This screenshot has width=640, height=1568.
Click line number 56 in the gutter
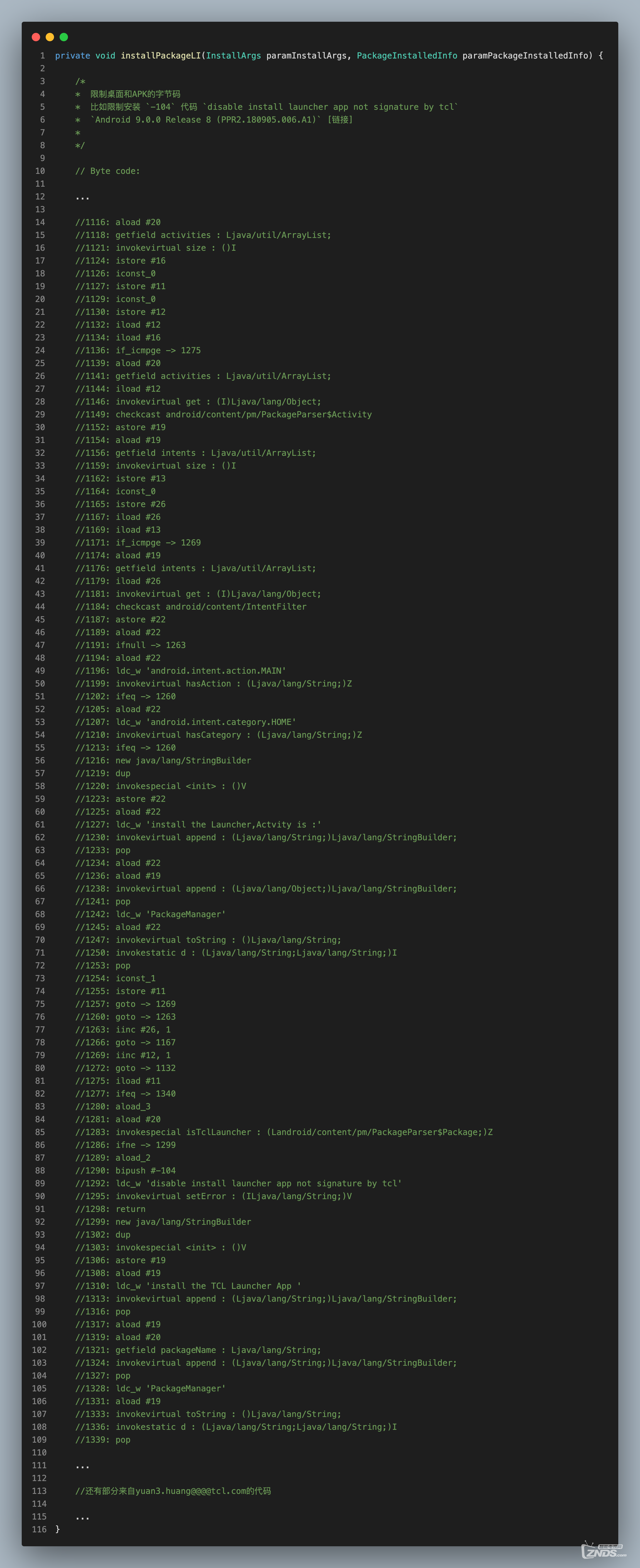click(40, 760)
